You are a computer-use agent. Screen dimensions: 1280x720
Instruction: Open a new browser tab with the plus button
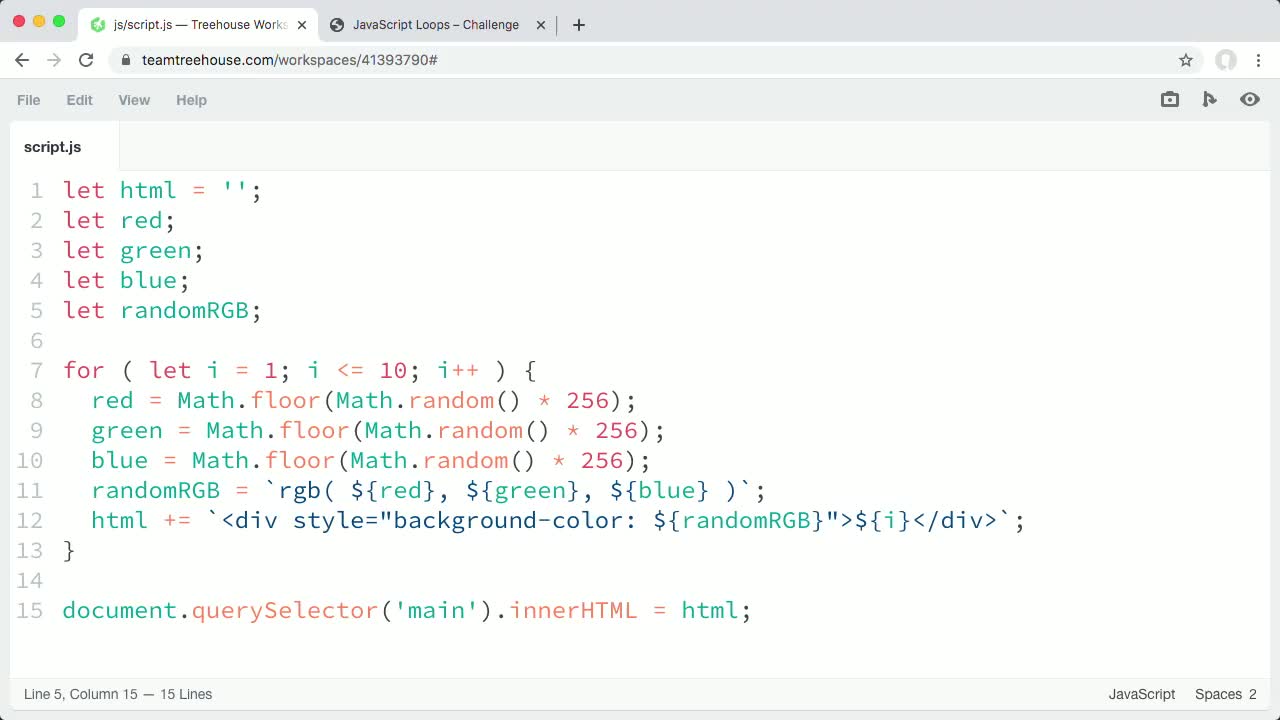tap(578, 25)
